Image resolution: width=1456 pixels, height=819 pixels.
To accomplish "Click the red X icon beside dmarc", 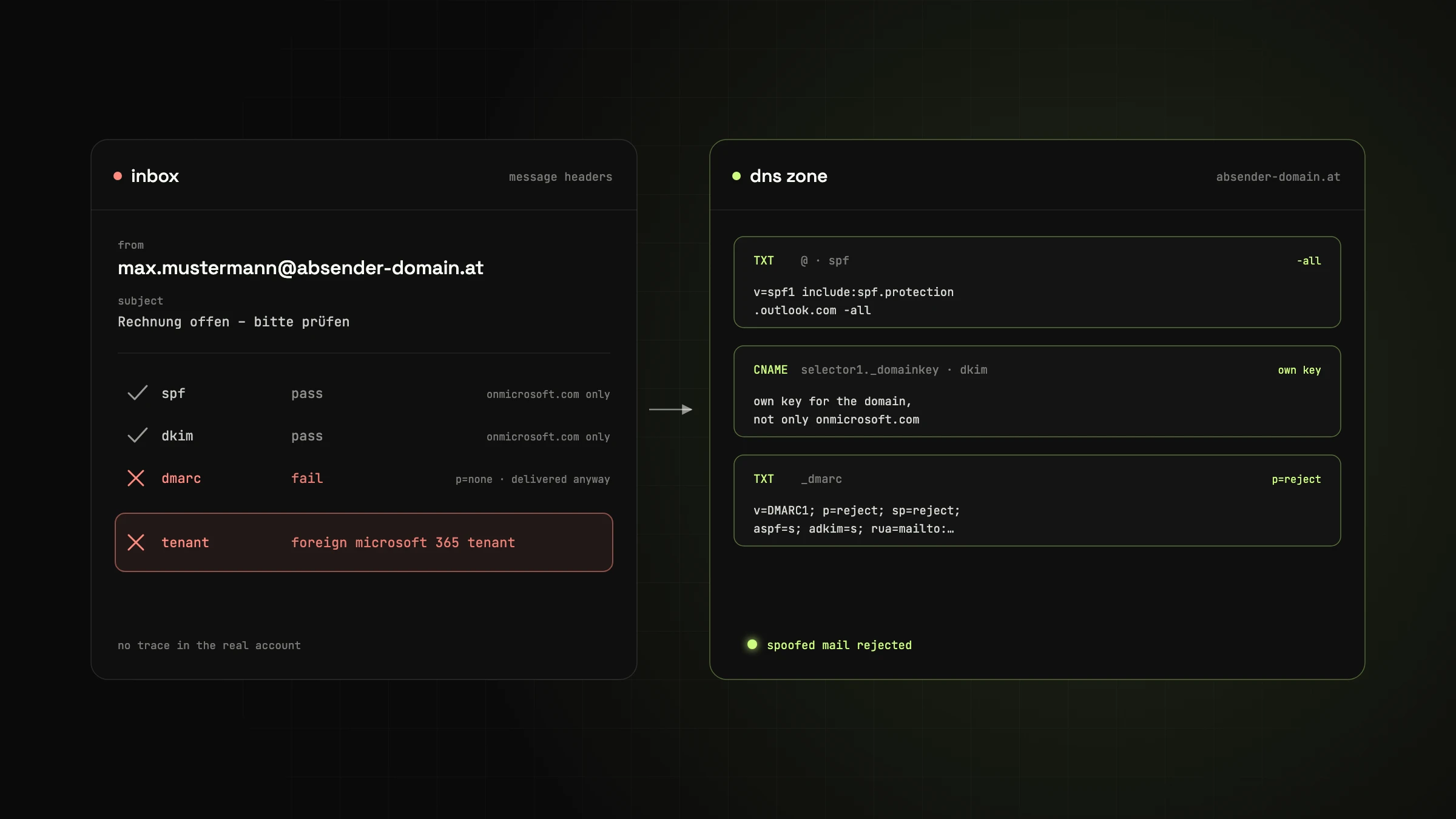I will point(136,478).
